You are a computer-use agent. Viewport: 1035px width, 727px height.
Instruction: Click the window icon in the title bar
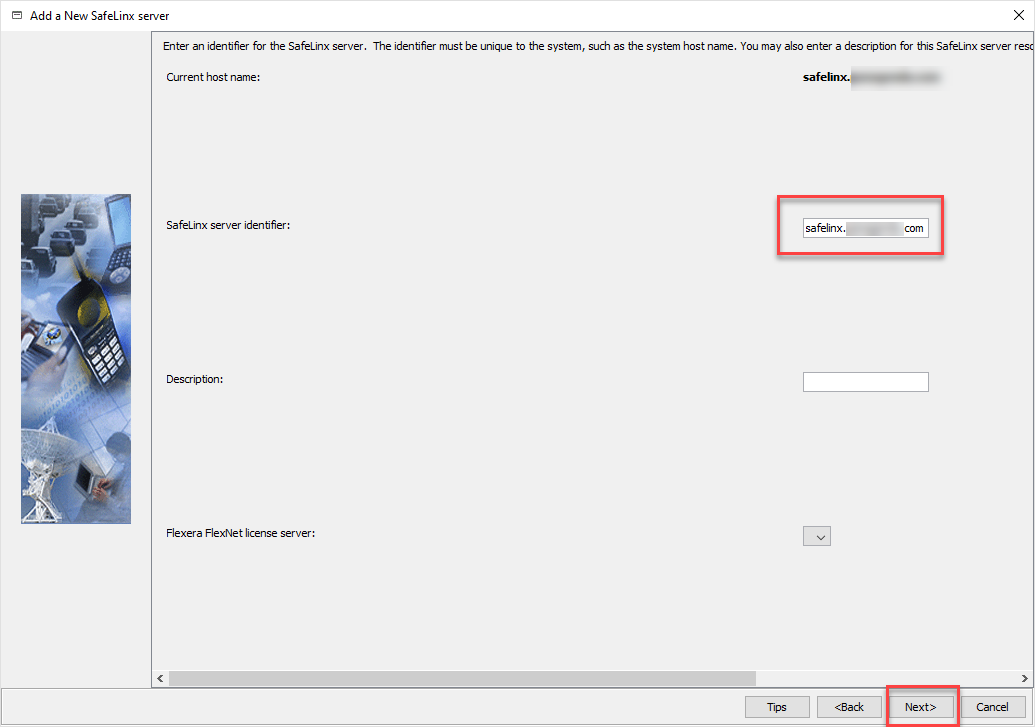pos(16,16)
